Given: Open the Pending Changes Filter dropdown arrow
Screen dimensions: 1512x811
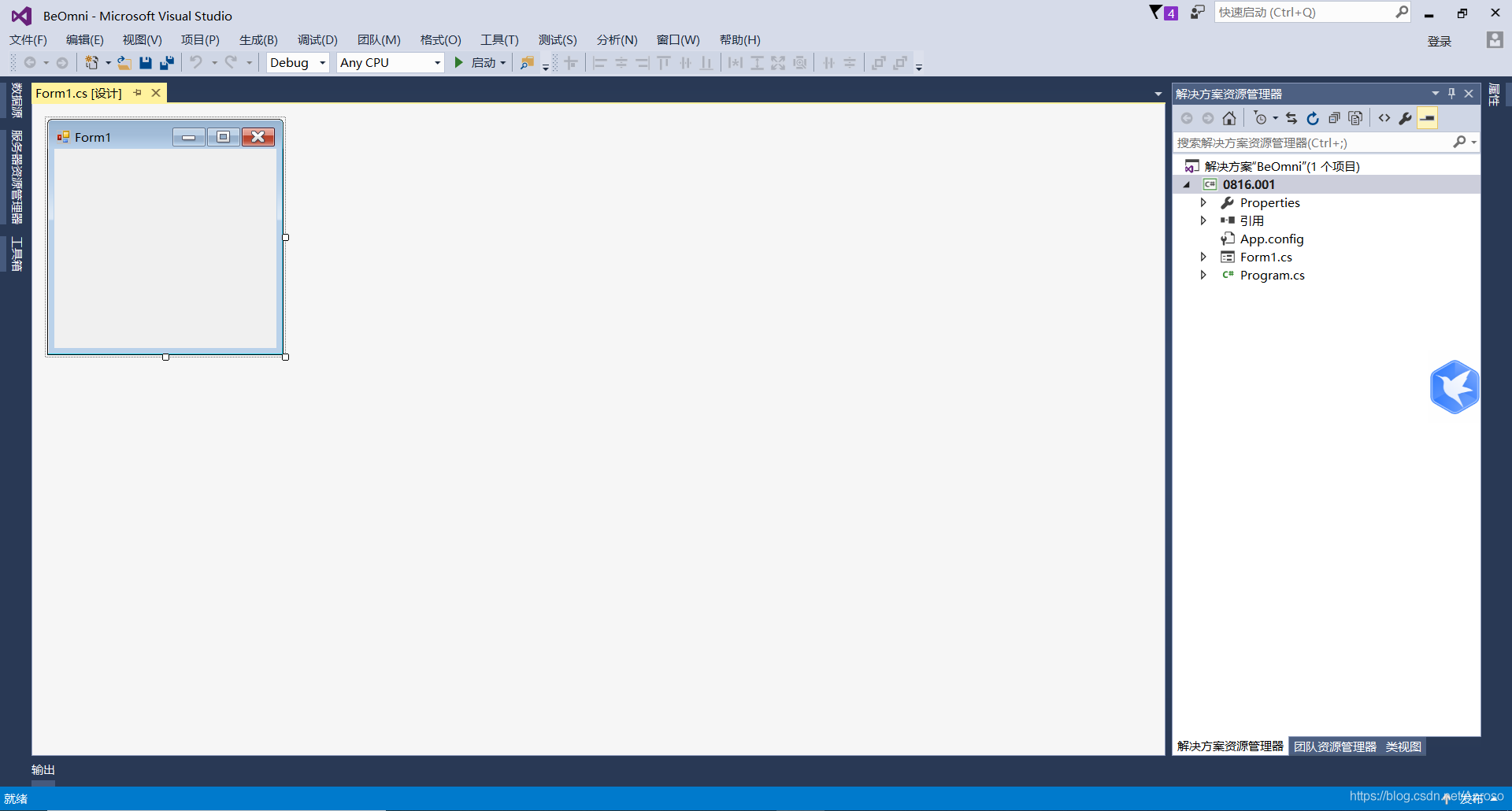Looking at the screenshot, I should point(1276,118).
